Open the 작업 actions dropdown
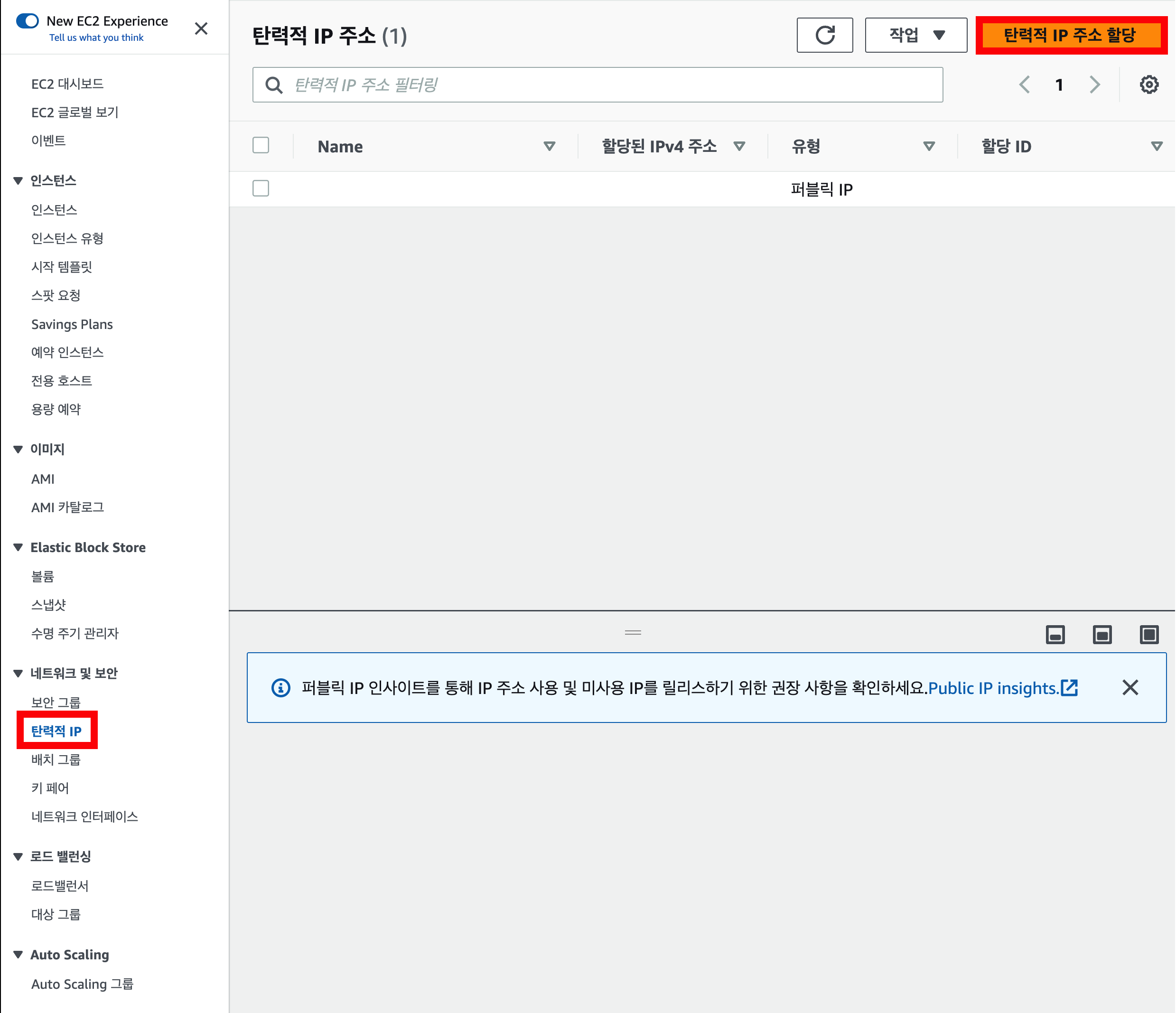The image size is (1176, 1013). (915, 35)
